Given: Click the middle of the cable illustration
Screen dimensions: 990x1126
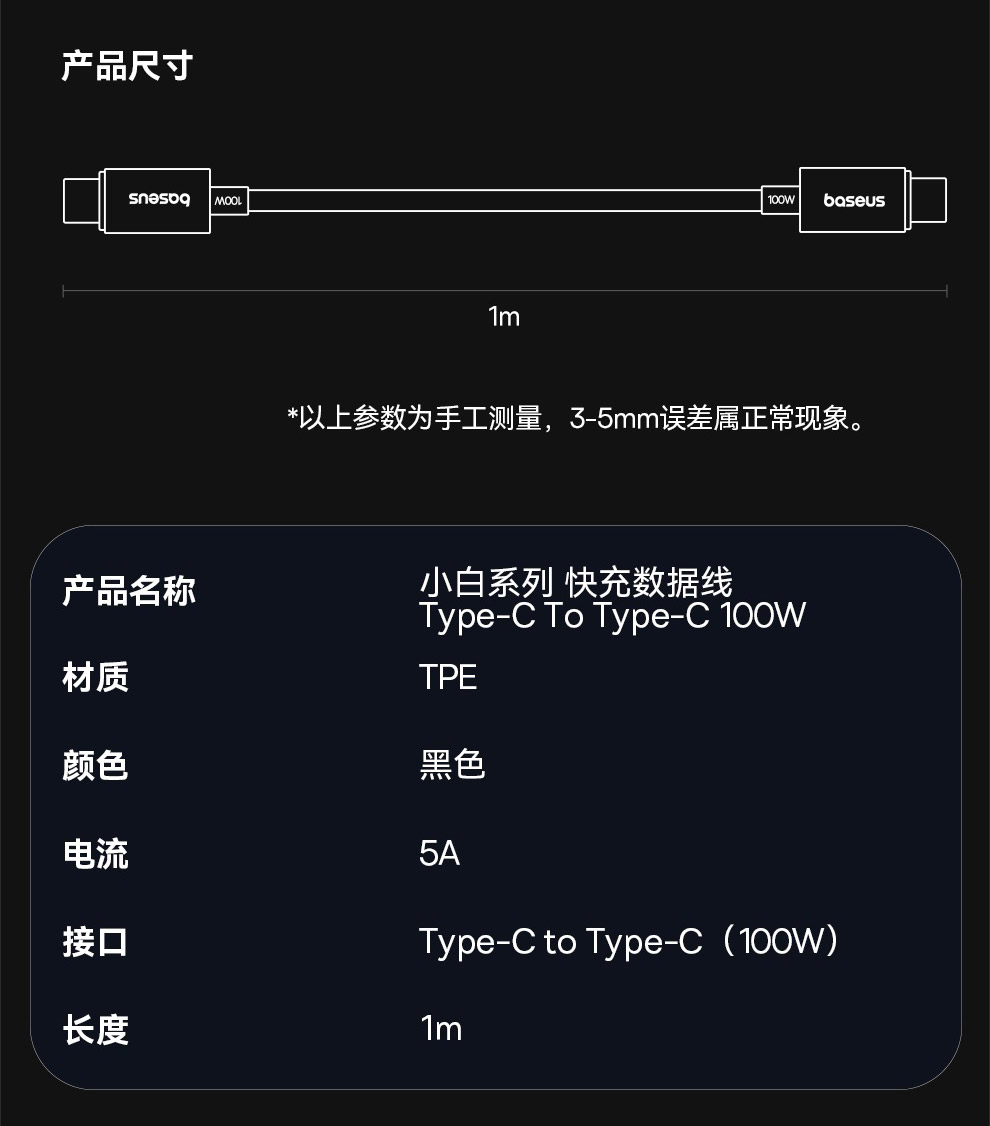Looking at the screenshot, I should point(504,200).
